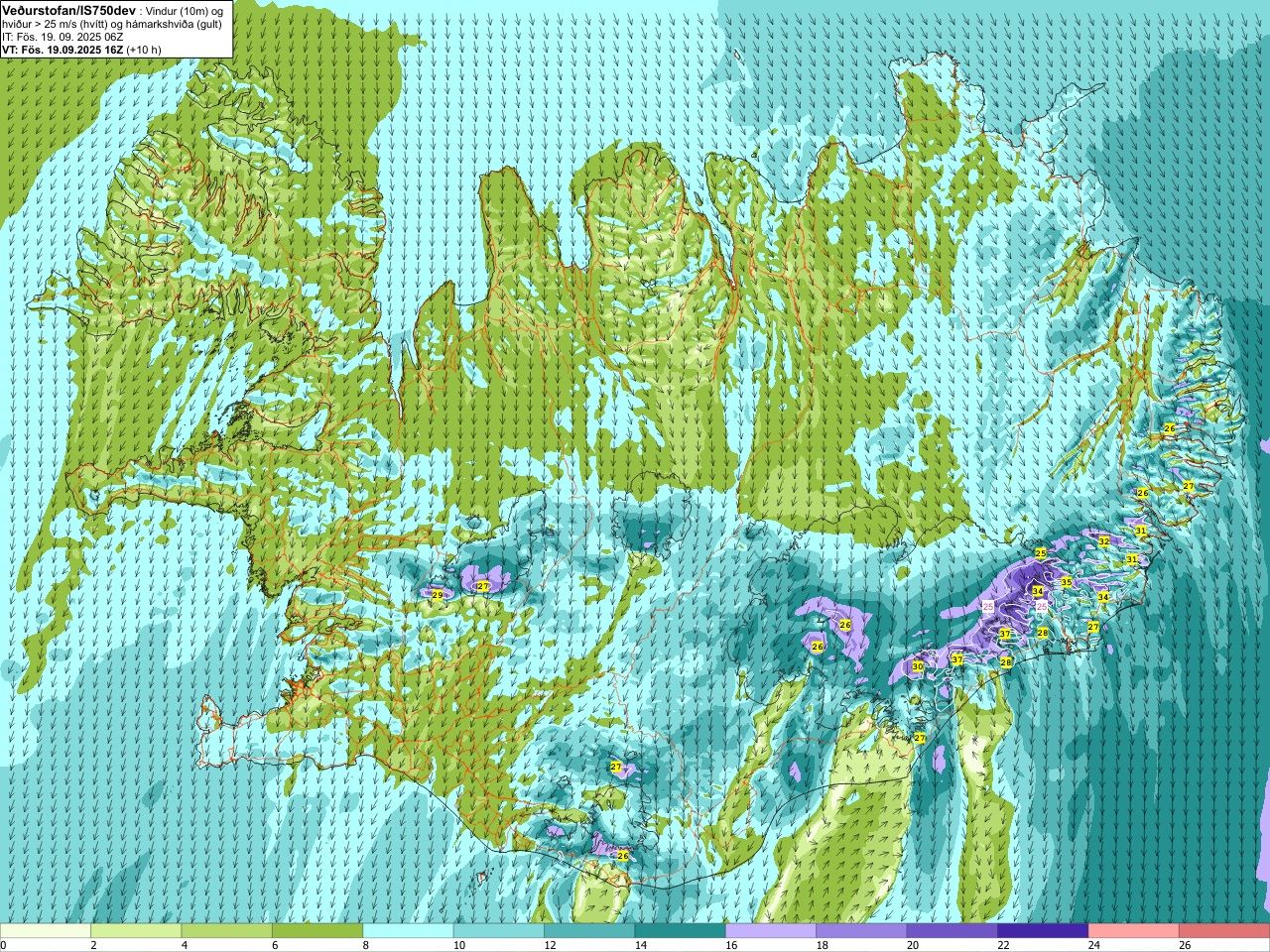Select the 18–20 m/s light purple legend swatch

click(x=861, y=931)
